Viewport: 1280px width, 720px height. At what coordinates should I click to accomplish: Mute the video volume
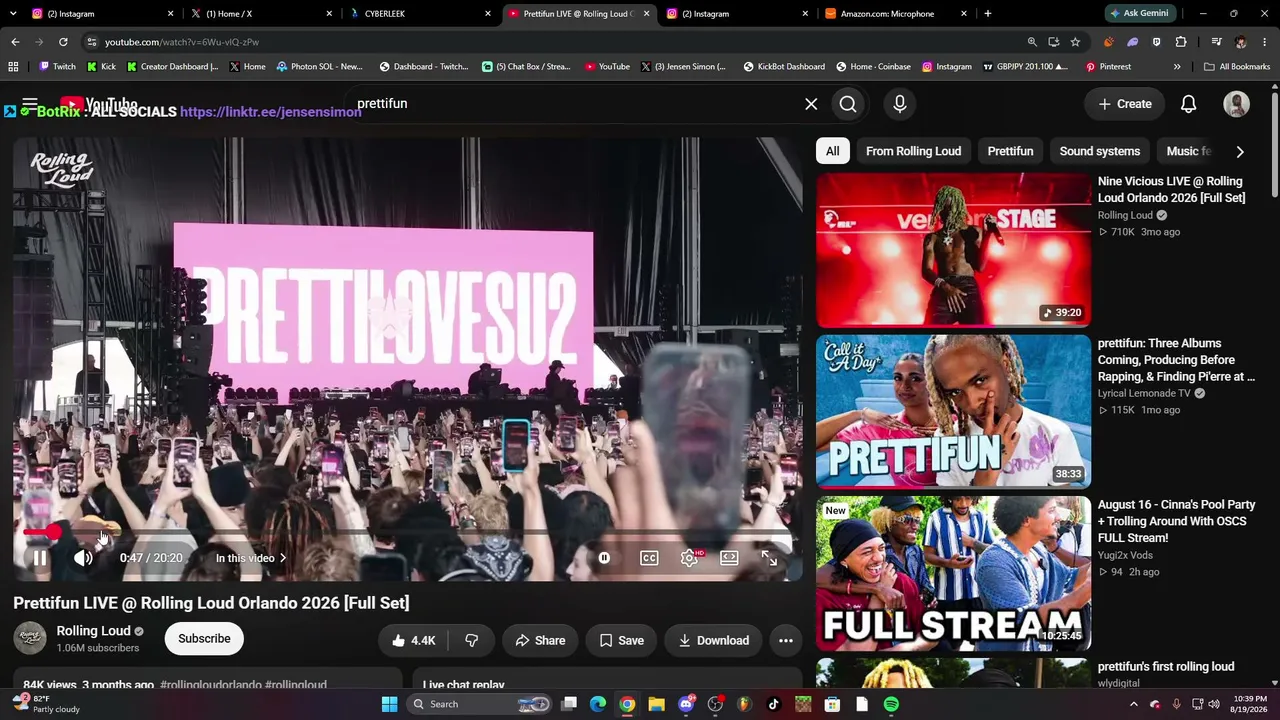(x=83, y=558)
